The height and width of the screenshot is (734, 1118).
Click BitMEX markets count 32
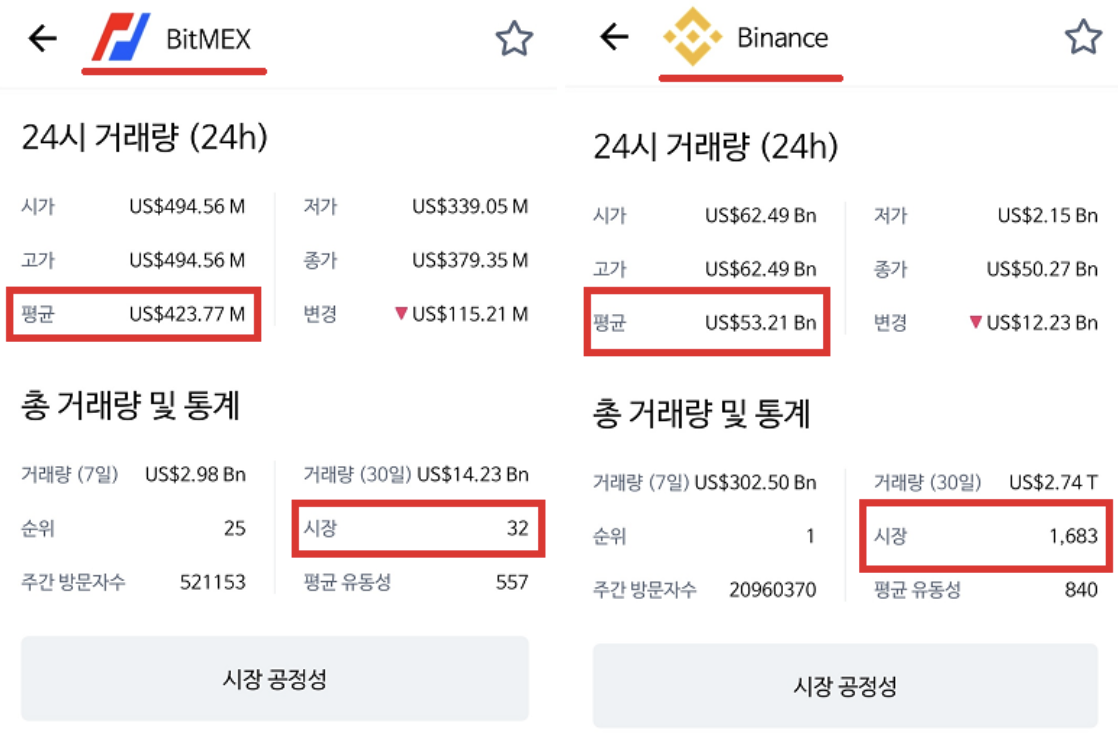[517, 528]
